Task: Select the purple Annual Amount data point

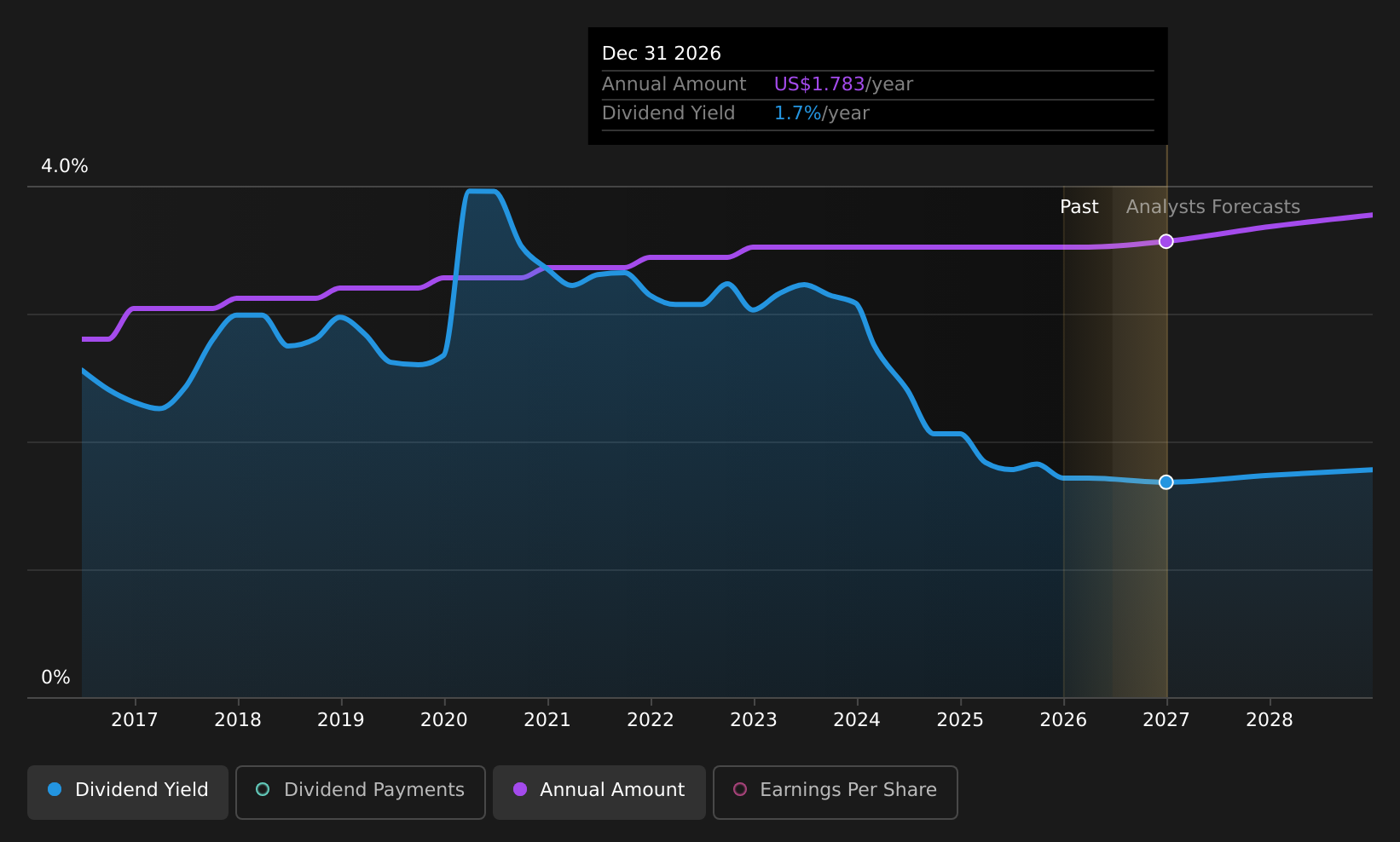Action: point(1166,241)
